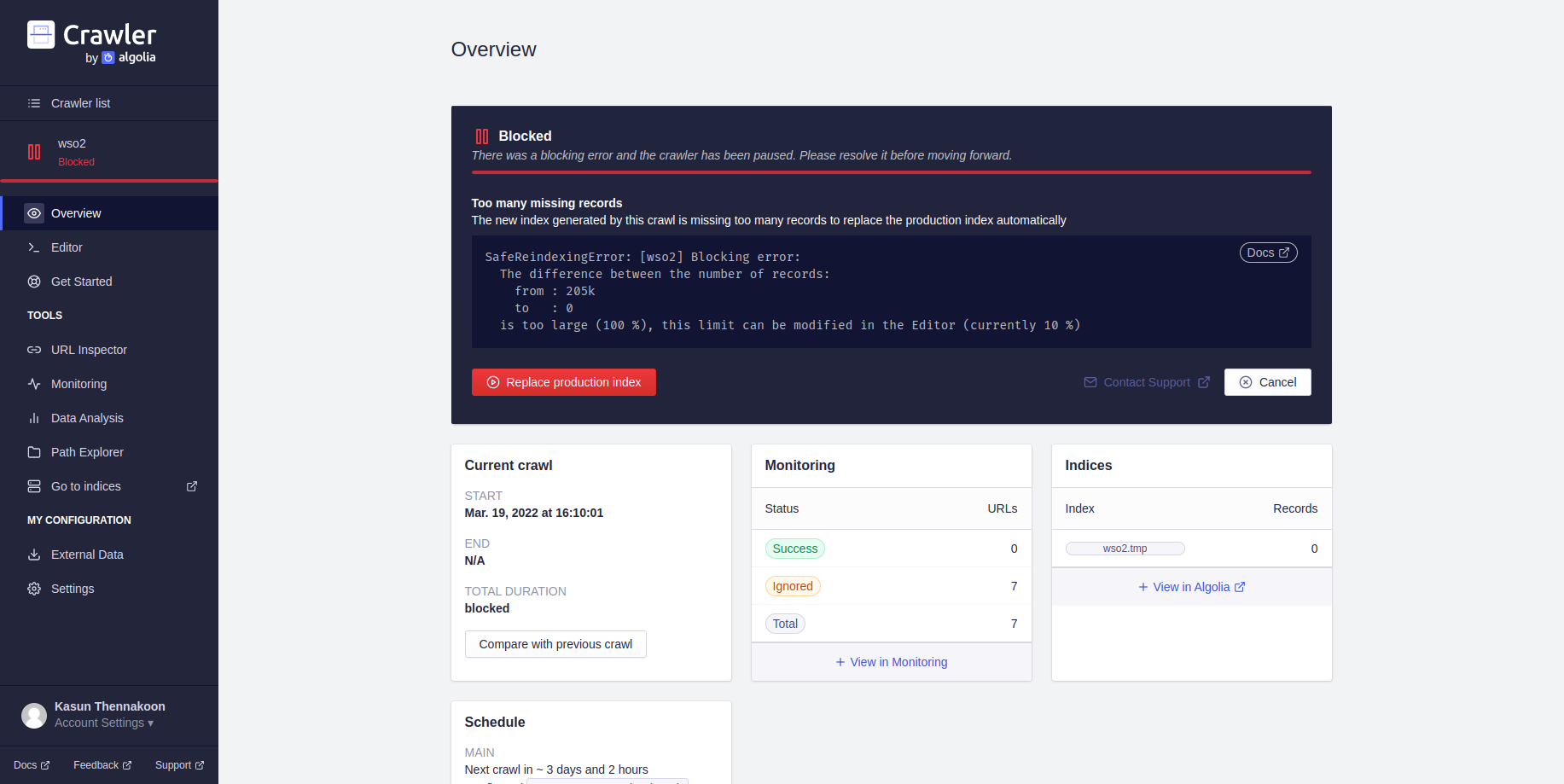This screenshot has width=1564, height=784.
Task: Click View in Monitoring
Action: pos(891,662)
